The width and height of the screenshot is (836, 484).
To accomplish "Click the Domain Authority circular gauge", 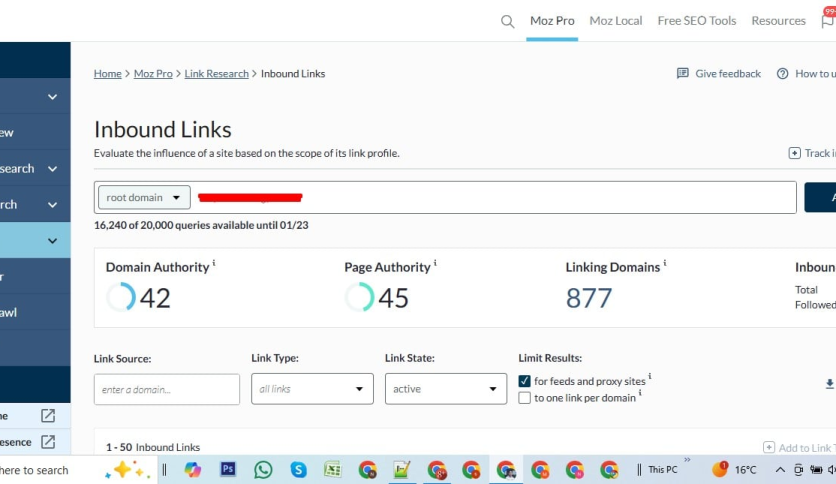I will tap(121, 297).
